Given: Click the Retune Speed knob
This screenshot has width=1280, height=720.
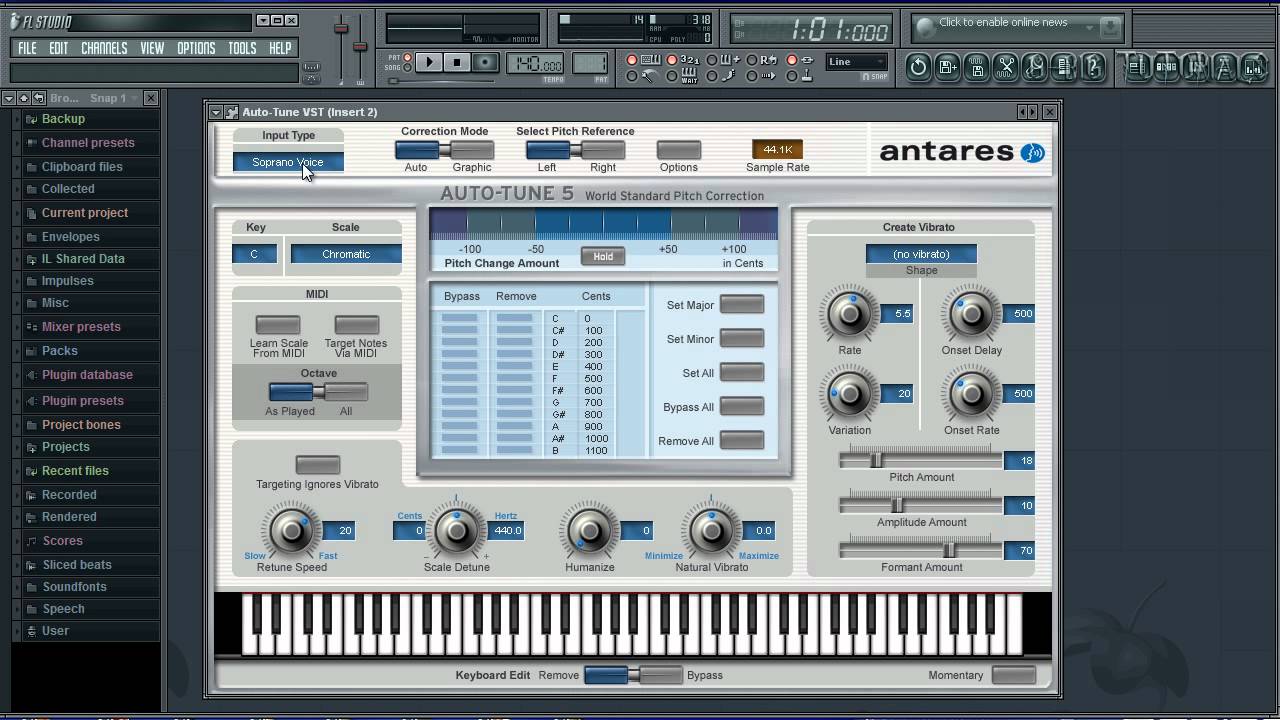Looking at the screenshot, I should pyautogui.click(x=291, y=530).
